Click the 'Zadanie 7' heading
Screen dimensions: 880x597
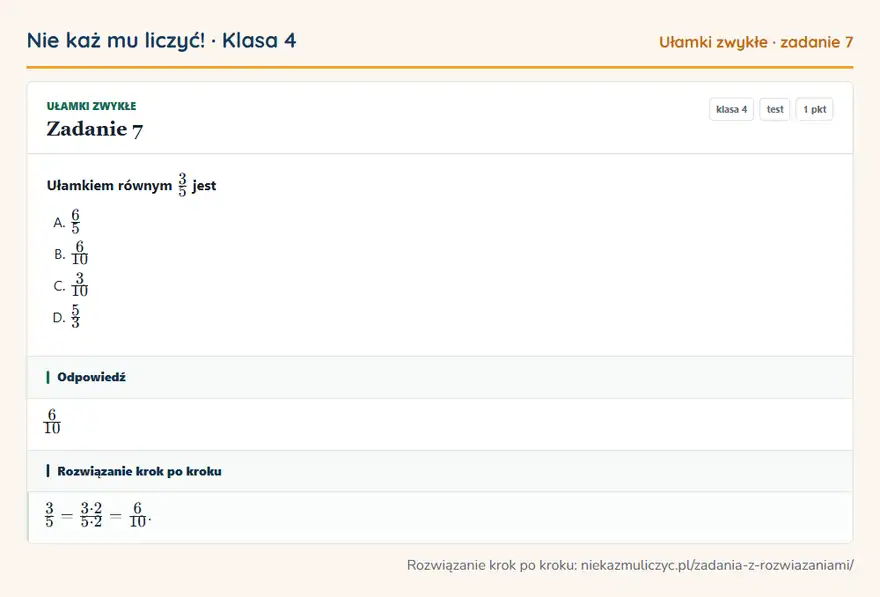[x=95, y=129]
